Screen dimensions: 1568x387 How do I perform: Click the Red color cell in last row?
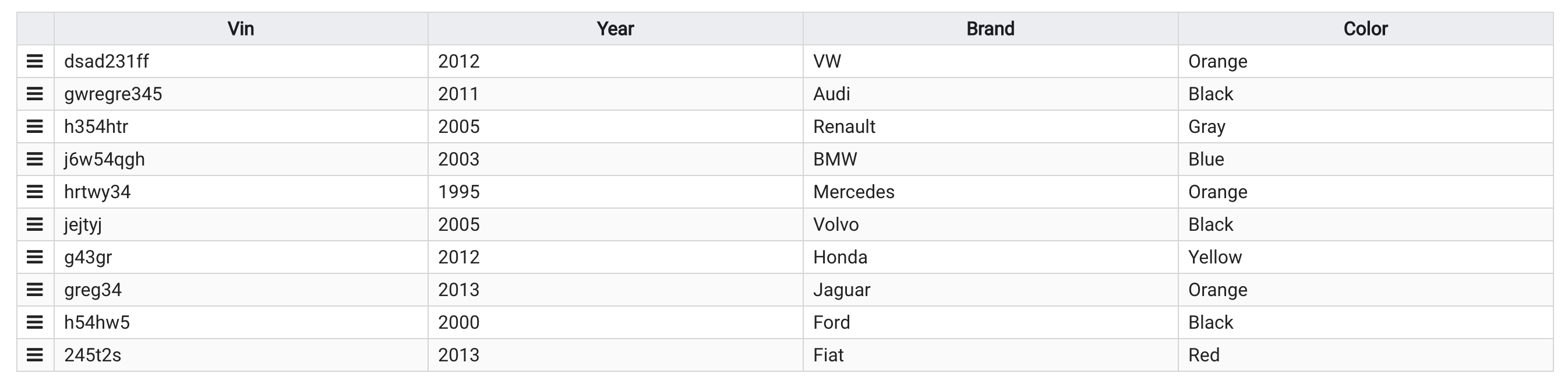pyautogui.click(x=1365, y=355)
